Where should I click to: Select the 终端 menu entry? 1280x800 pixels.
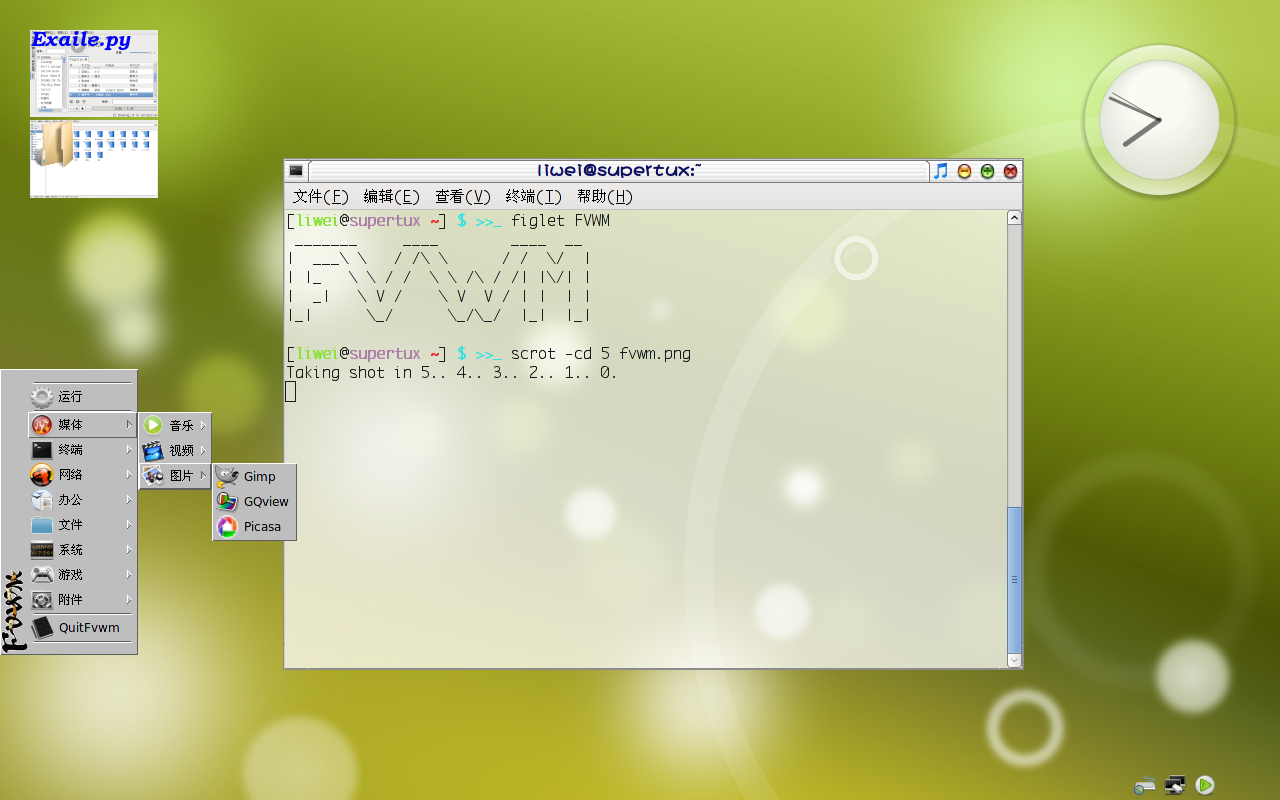83,450
